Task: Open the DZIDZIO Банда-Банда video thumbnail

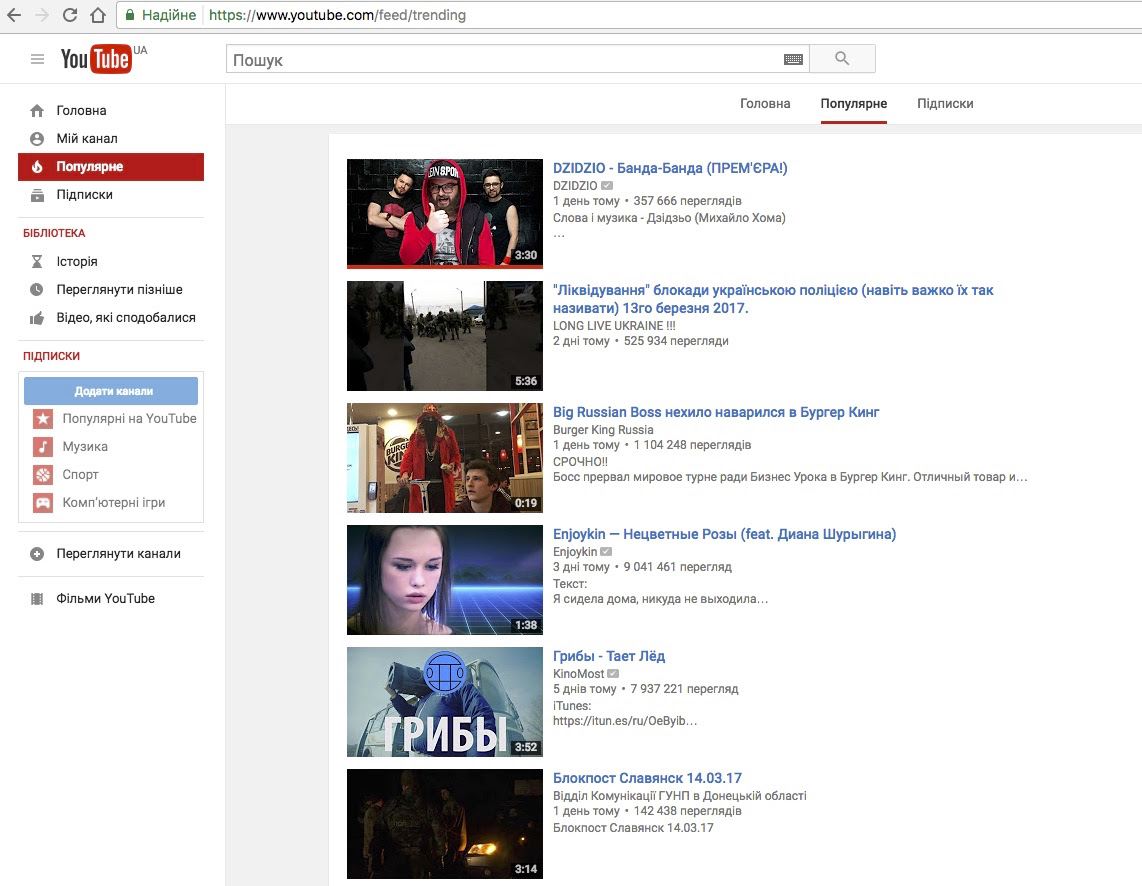Action: tap(445, 213)
